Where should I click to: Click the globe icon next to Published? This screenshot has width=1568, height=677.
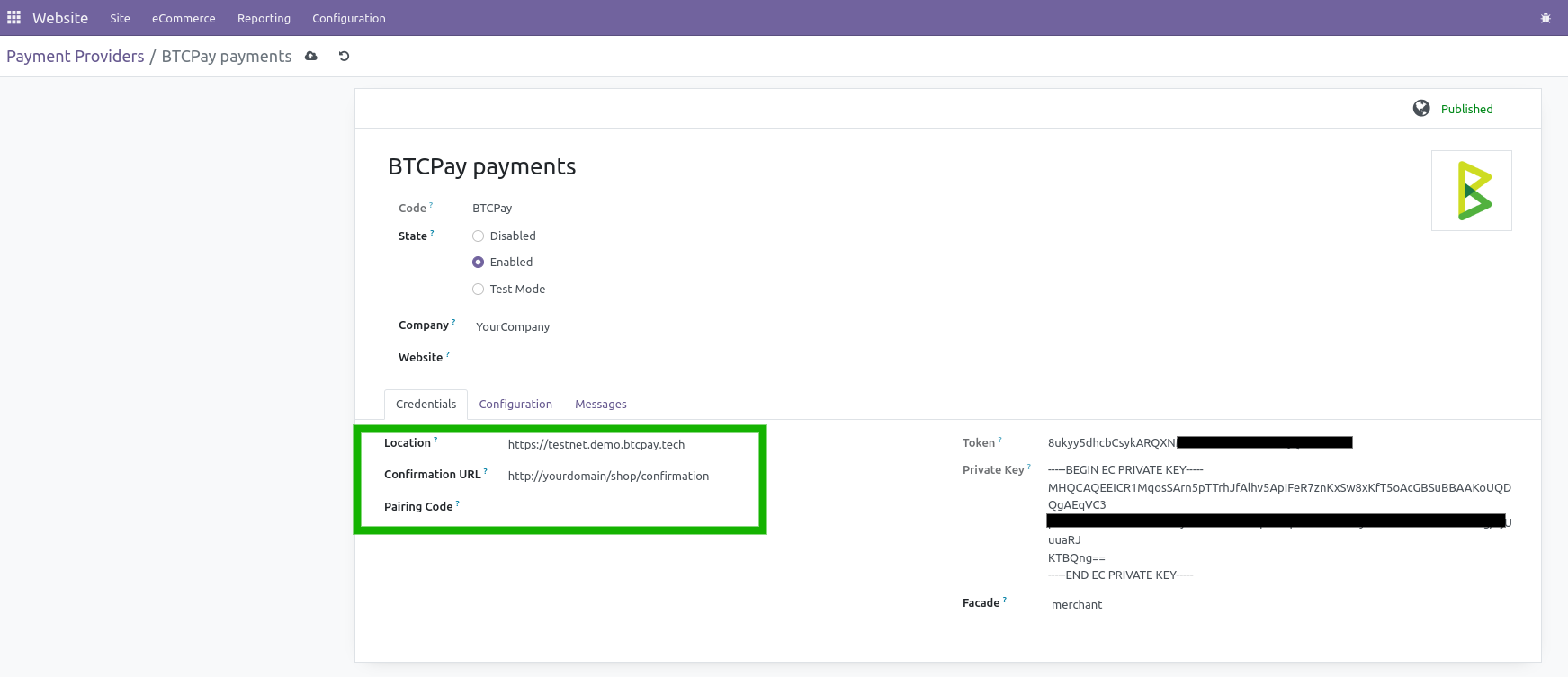(1421, 108)
